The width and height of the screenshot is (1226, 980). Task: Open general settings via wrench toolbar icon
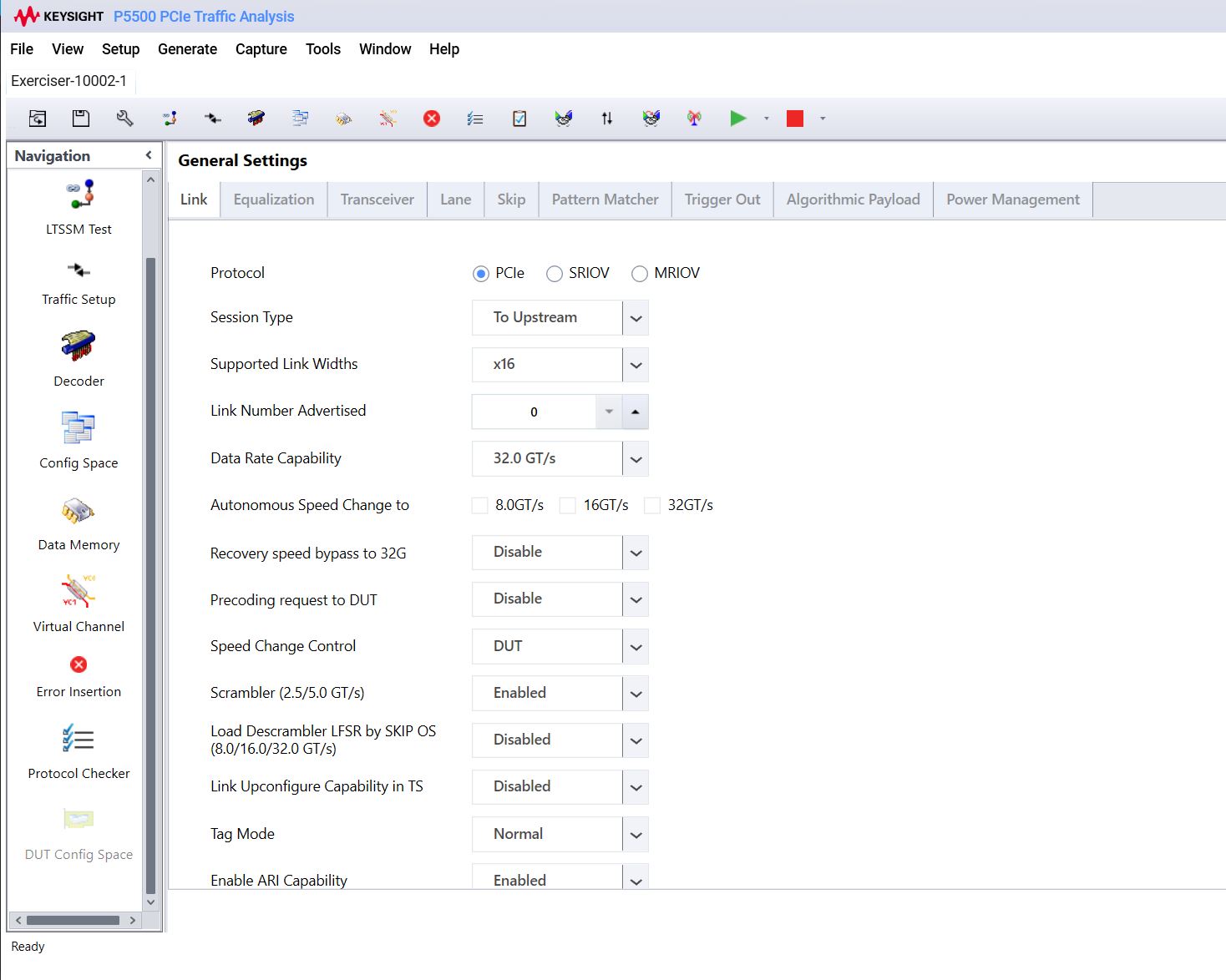(124, 119)
